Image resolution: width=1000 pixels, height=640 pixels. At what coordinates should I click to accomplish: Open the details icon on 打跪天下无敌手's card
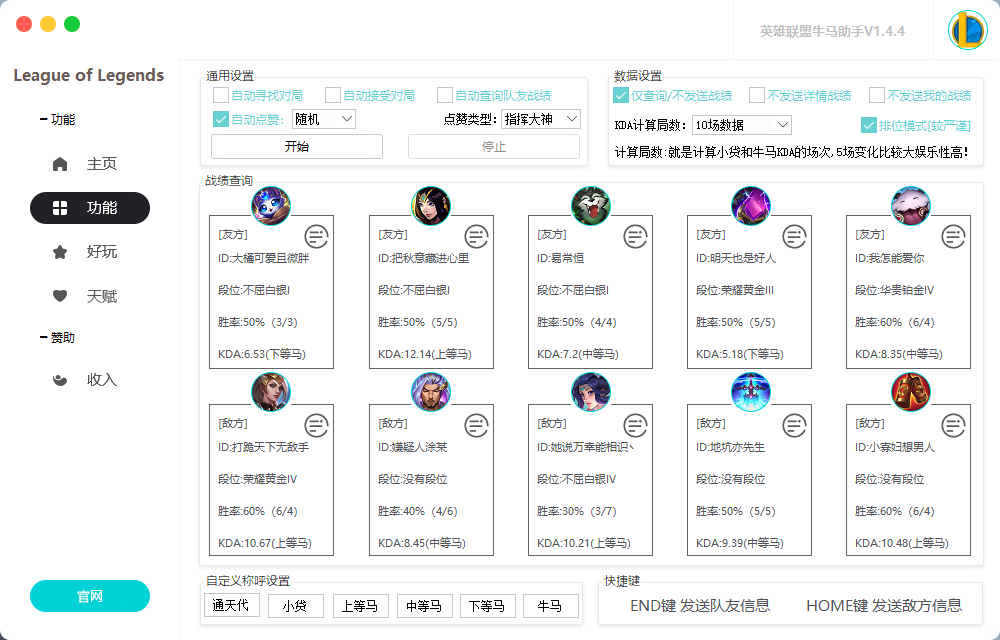[316, 423]
